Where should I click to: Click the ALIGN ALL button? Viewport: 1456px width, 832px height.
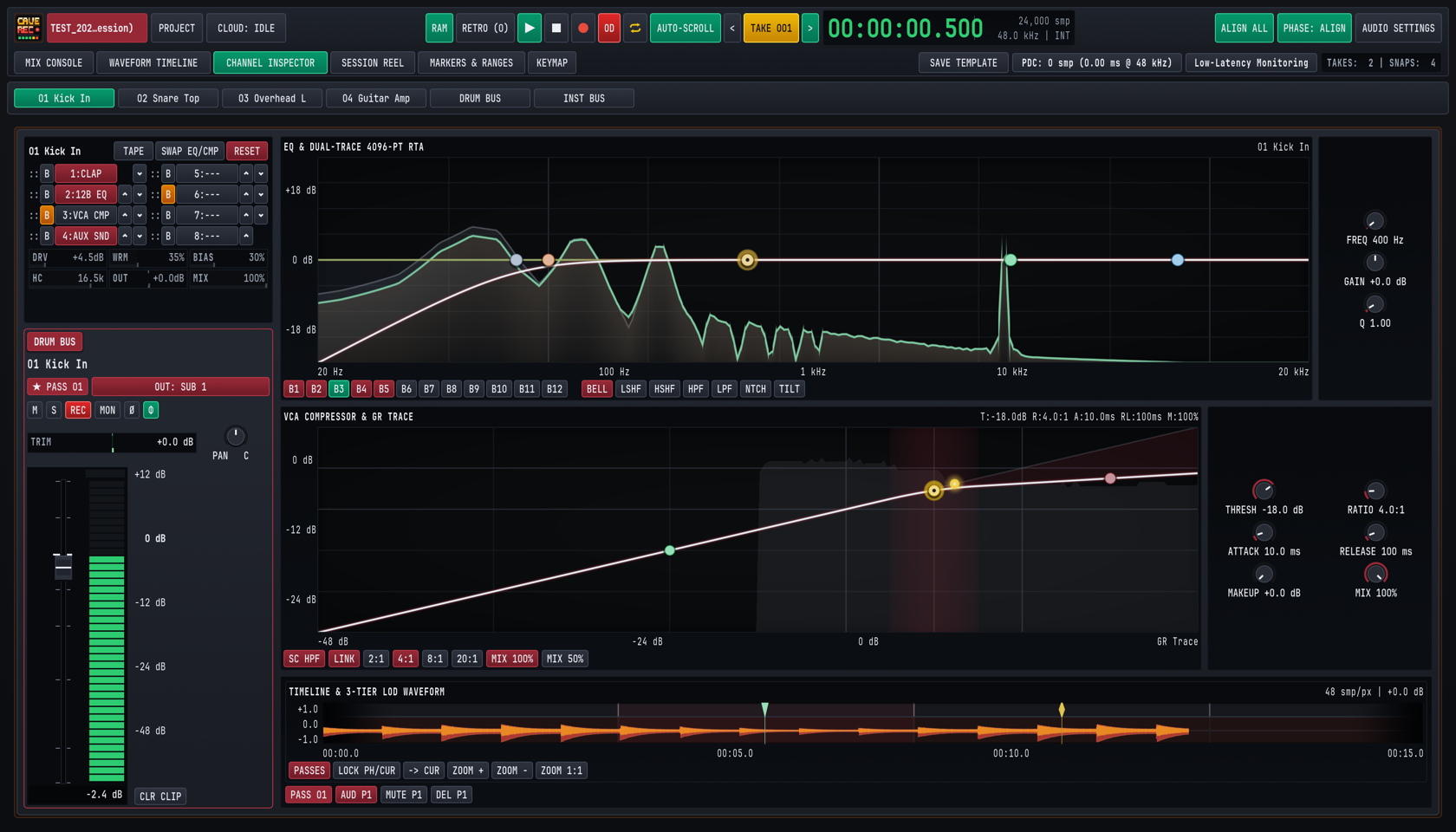click(1244, 28)
